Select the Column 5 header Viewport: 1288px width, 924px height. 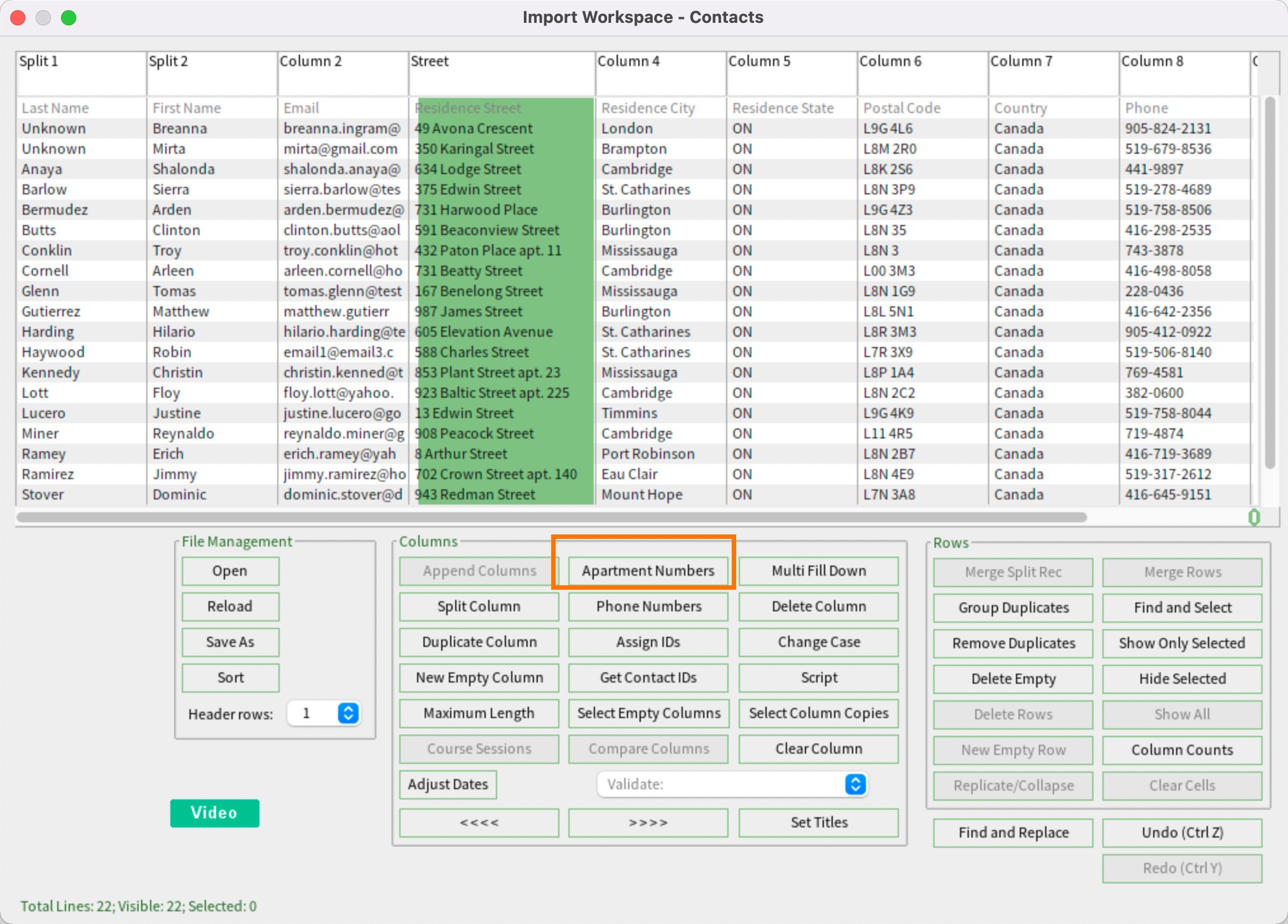click(791, 73)
